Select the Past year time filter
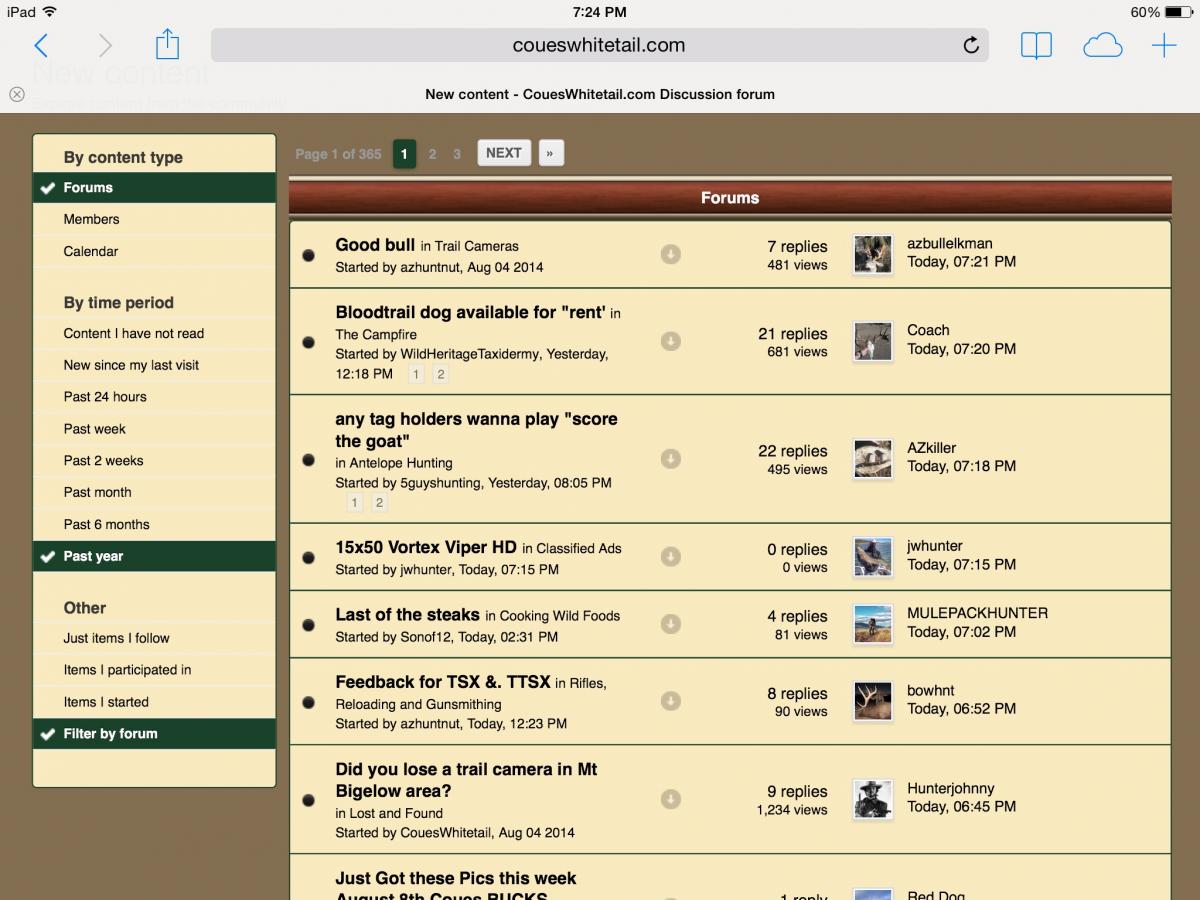1200x900 pixels. (154, 556)
